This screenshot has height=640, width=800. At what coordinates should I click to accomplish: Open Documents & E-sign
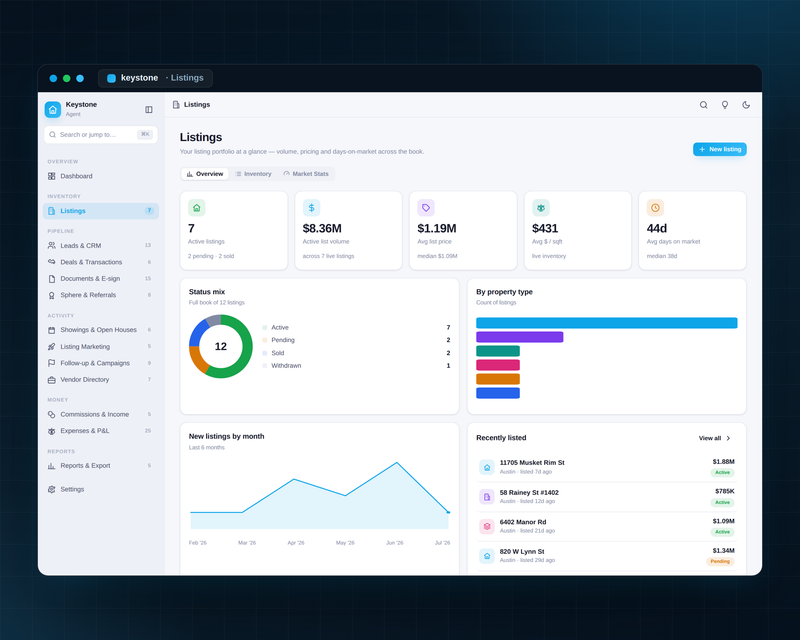pos(101,279)
